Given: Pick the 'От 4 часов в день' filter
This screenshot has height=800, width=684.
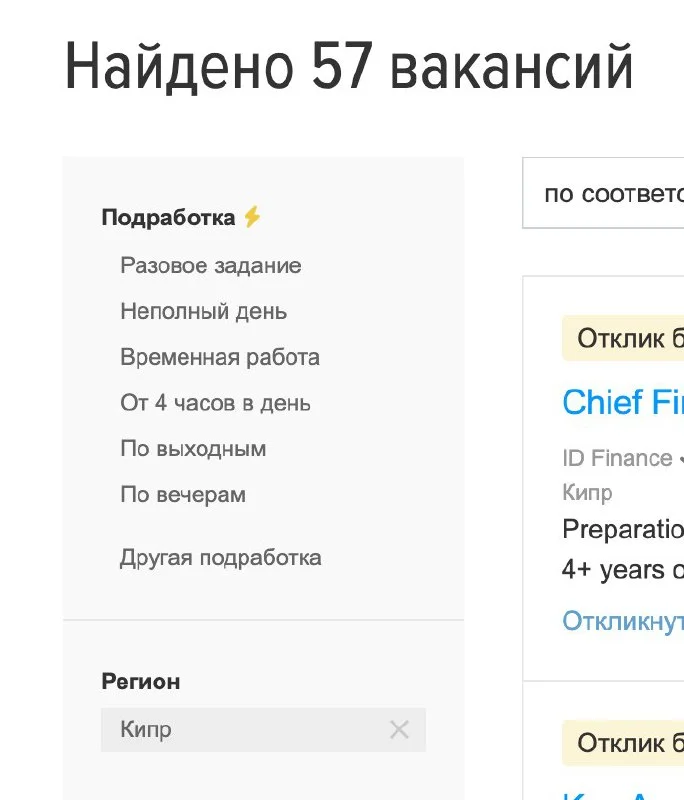Looking at the screenshot, I should coord(216,403).
